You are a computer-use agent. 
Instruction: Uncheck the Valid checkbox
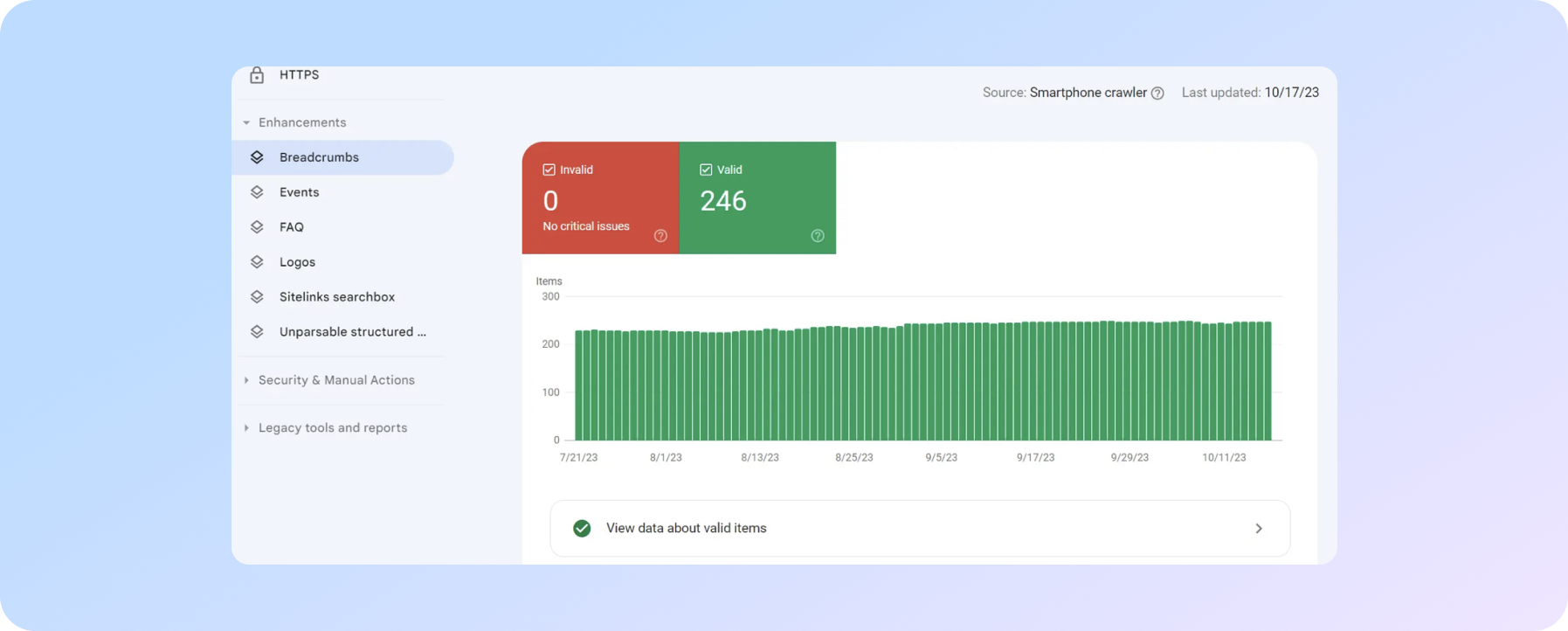[x=706, y=170]
